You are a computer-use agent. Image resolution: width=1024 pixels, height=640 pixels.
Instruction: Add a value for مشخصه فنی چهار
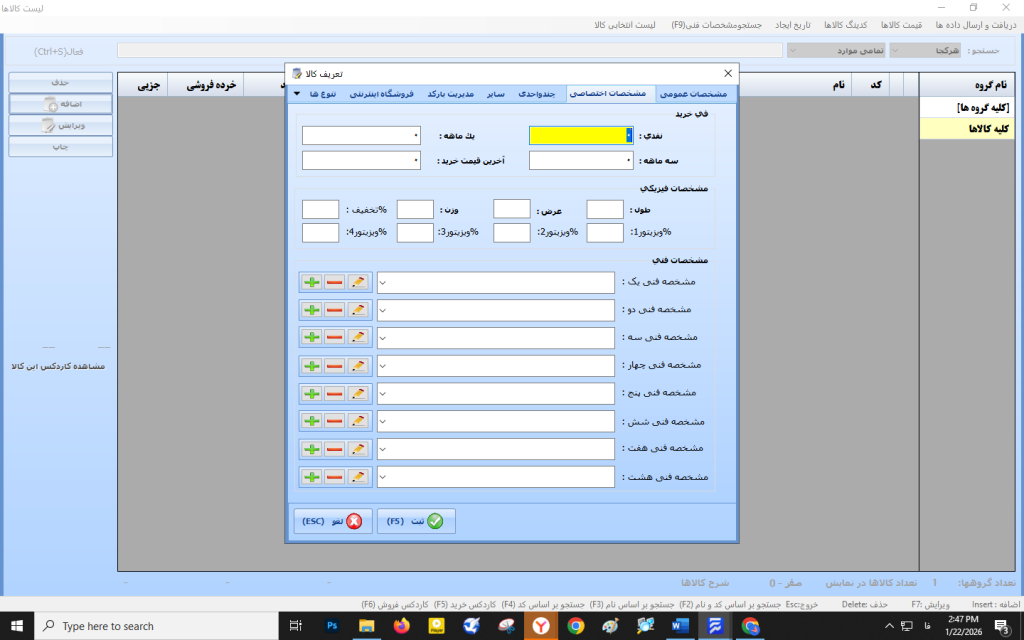311,366
